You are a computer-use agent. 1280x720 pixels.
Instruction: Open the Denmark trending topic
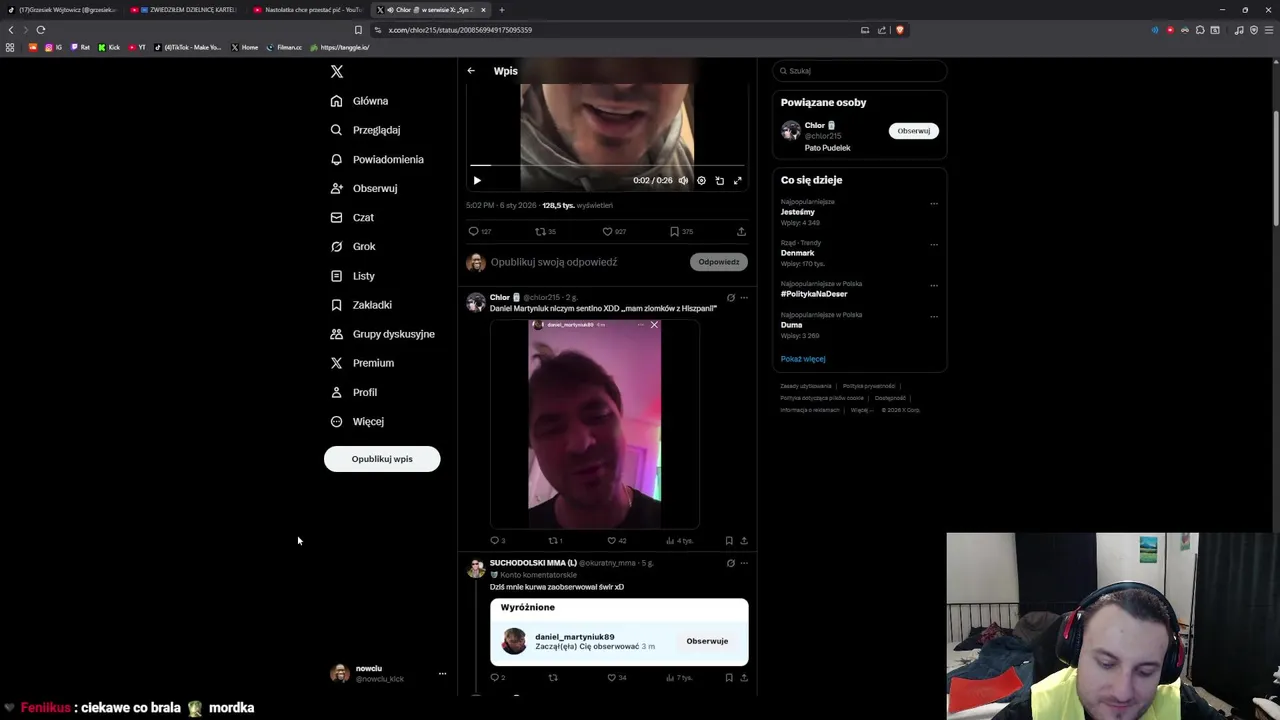tap(798, 253)
